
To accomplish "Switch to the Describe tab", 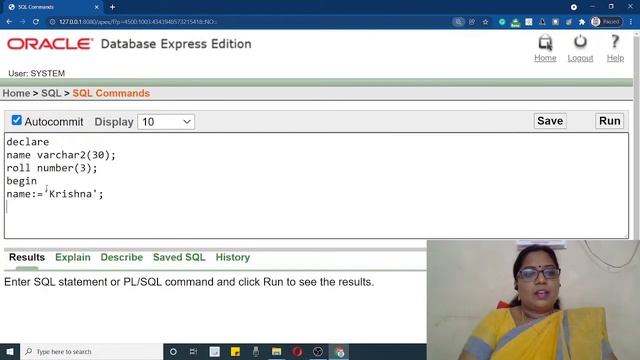I will coord(122,257).
